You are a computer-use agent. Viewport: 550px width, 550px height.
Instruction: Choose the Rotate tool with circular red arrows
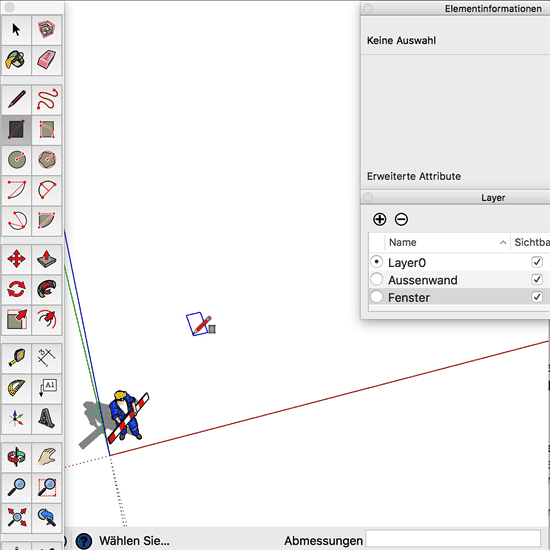(16, 290)
